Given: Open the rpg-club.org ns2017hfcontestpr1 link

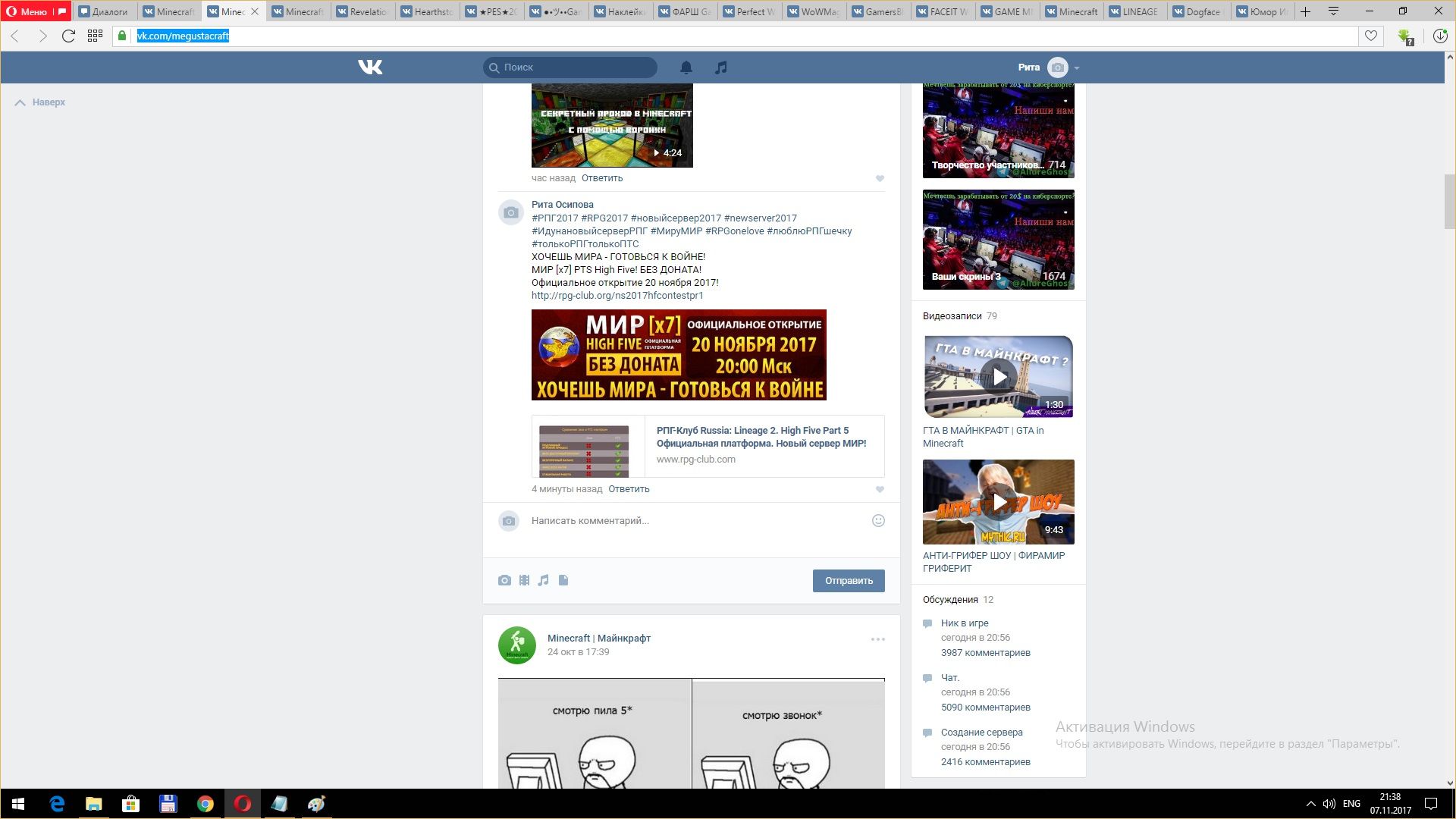Looking at the screenshot, I should (x=617, y=296).
